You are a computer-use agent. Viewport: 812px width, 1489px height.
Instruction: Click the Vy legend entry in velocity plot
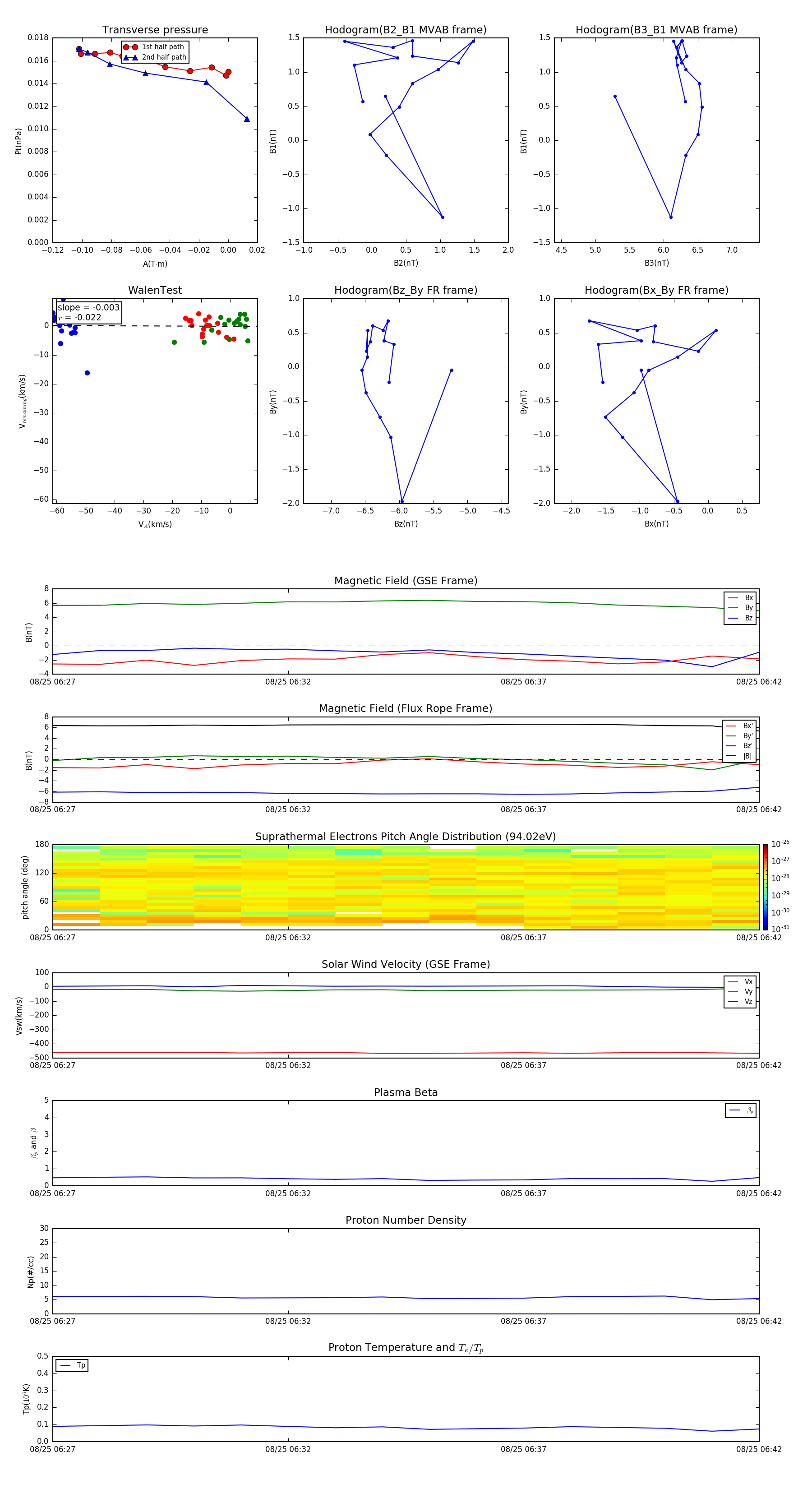click(x=740, y=991)
